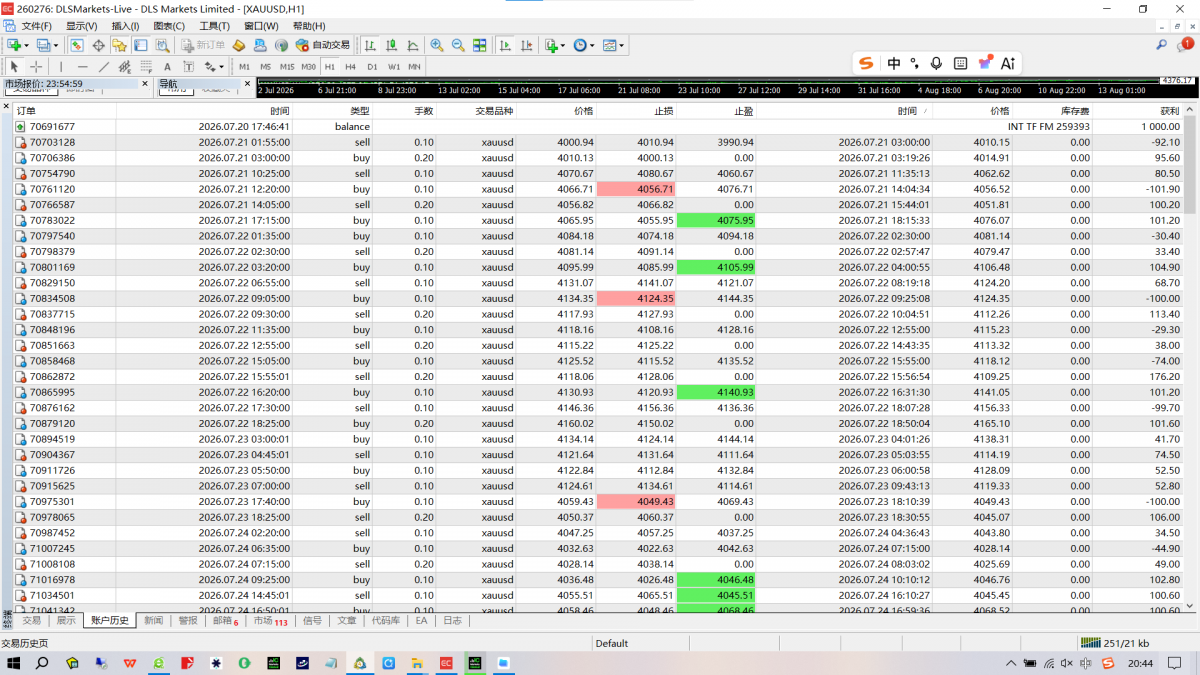Click the green-highlighted take profit 4075.95 cell
This screenshot has width=1200, height=675.
tap(716, 220)
